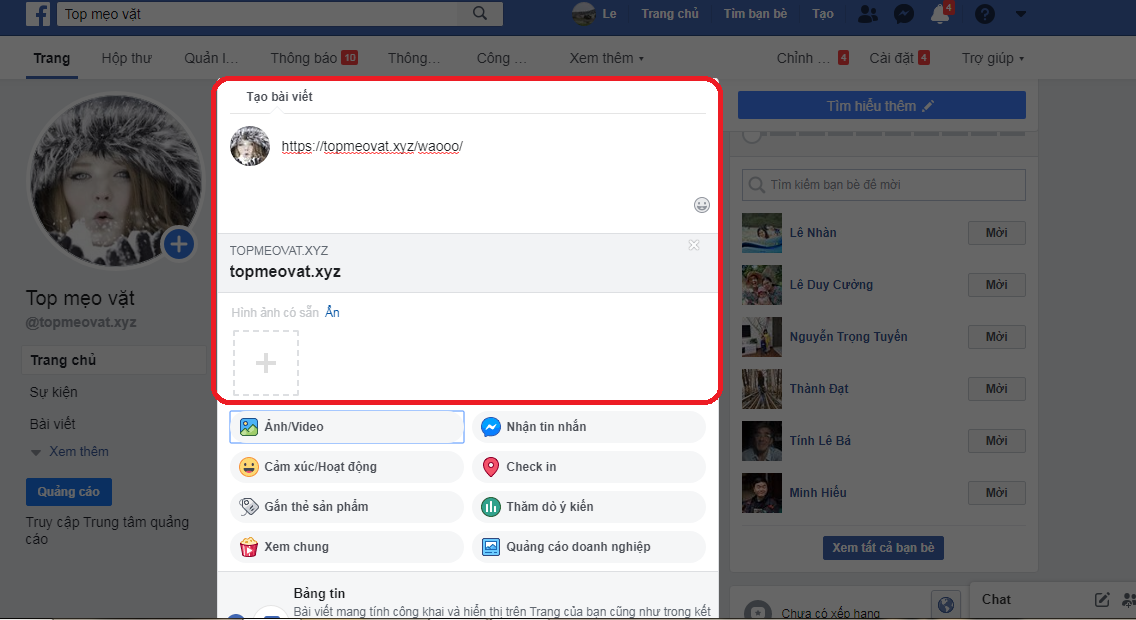Viewport: 1136px width, 620px height.
Task: Hide available images with Ẩn link
Action: coord(332,313)
